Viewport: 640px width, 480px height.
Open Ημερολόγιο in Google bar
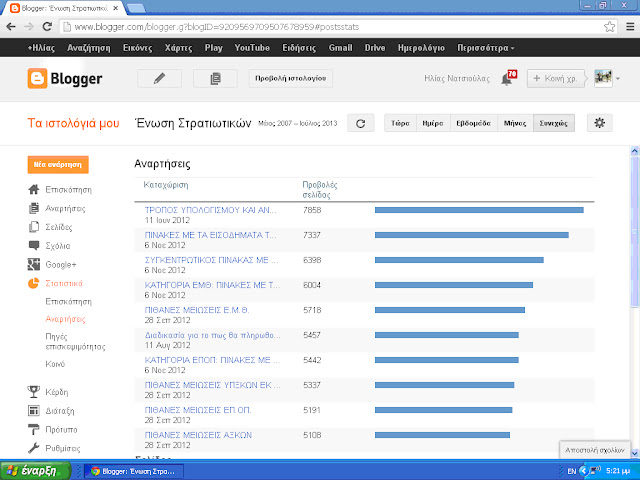(421, 48)
